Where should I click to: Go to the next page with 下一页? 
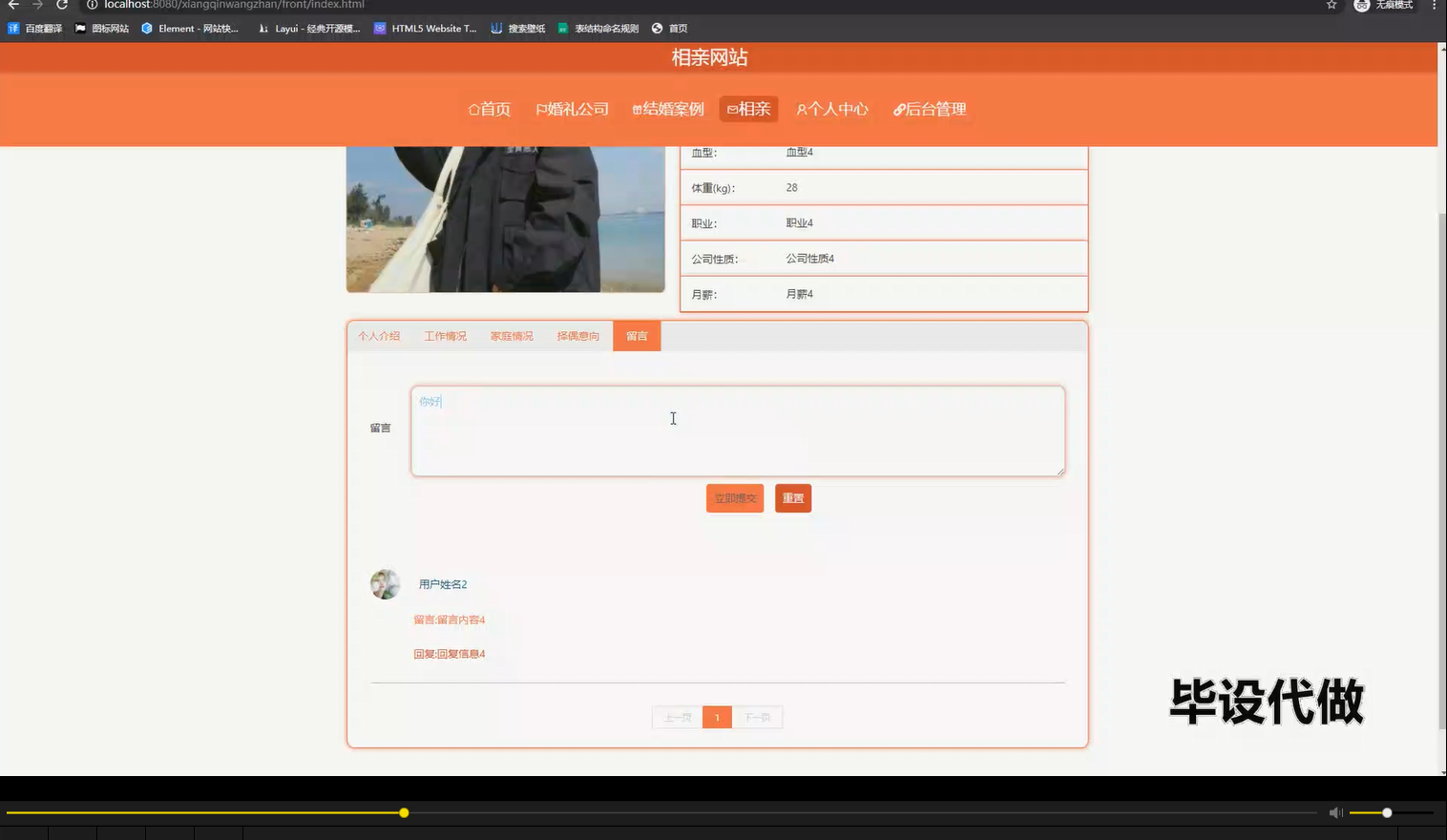(758, 718)
